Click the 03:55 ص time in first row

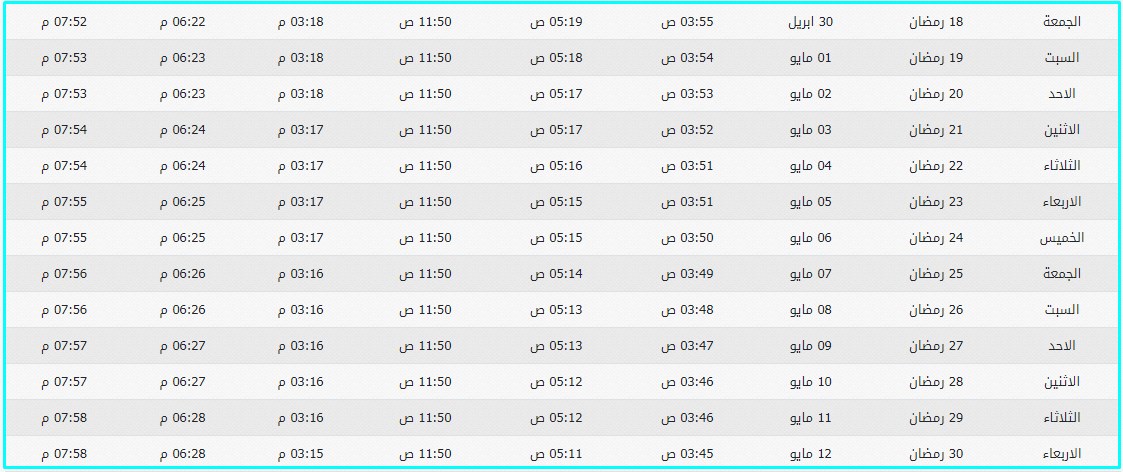point(686,21)
